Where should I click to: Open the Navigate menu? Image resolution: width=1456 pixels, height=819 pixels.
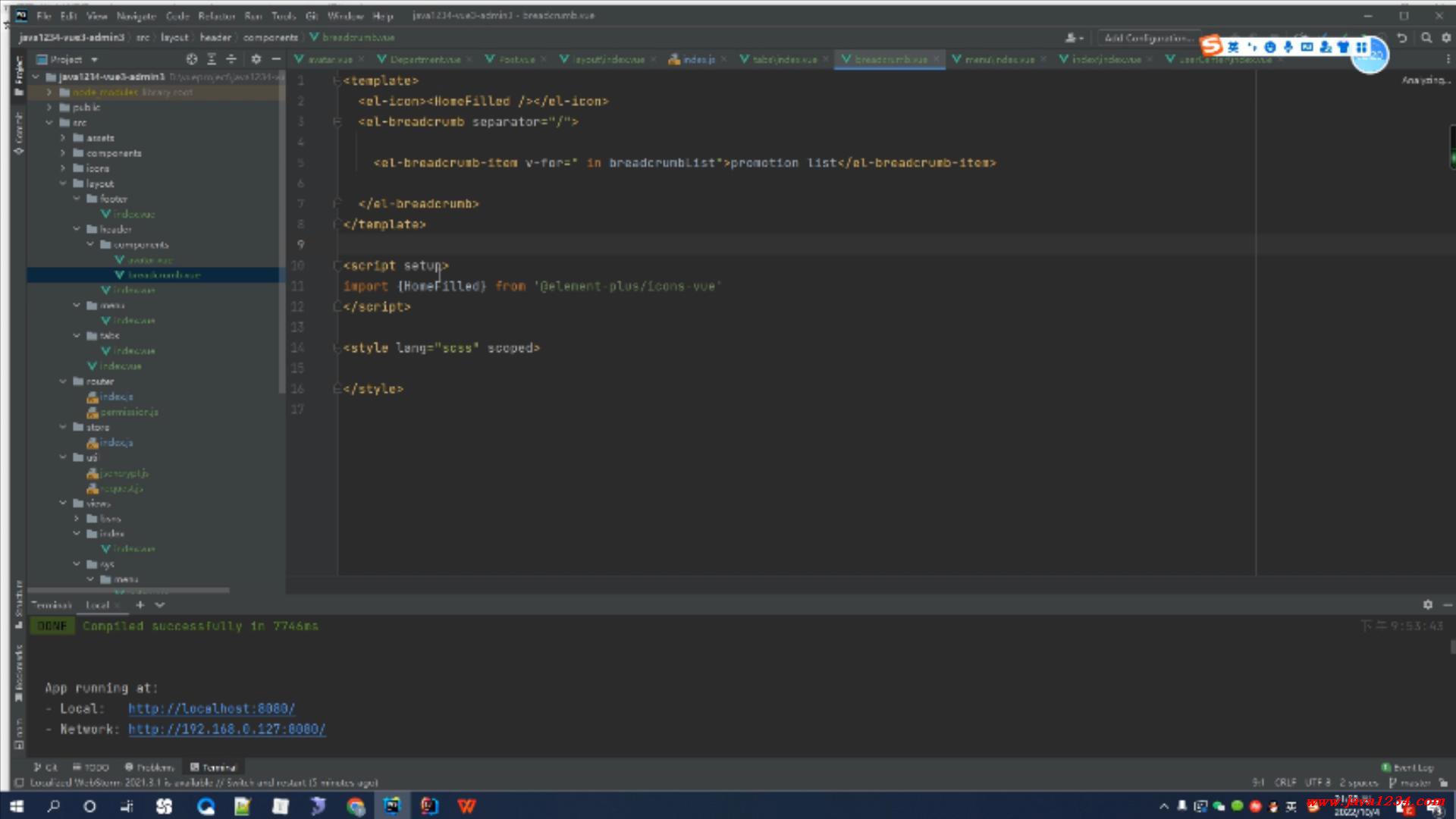tap(136, 15)
